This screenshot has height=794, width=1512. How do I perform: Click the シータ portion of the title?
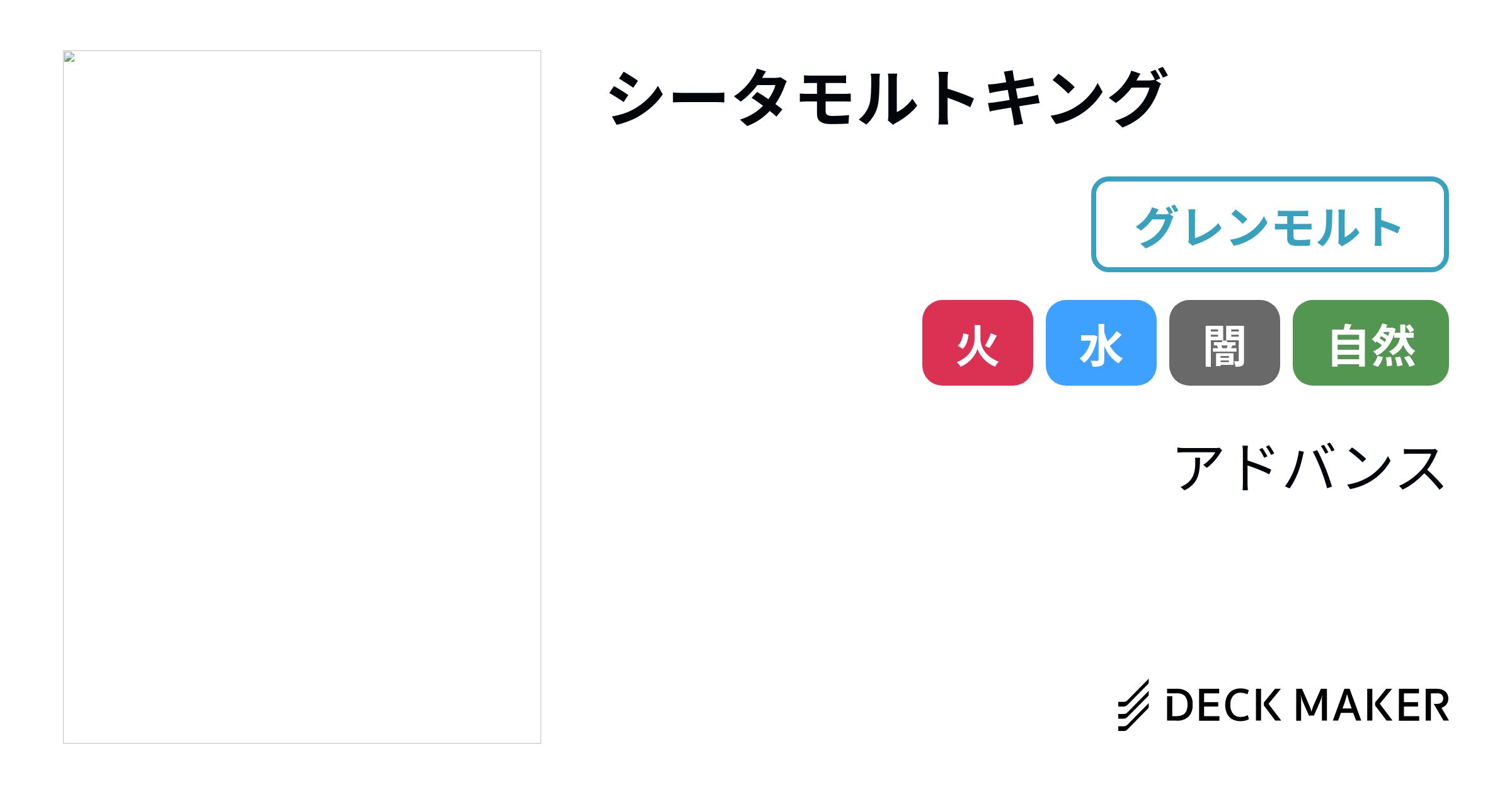699,98
